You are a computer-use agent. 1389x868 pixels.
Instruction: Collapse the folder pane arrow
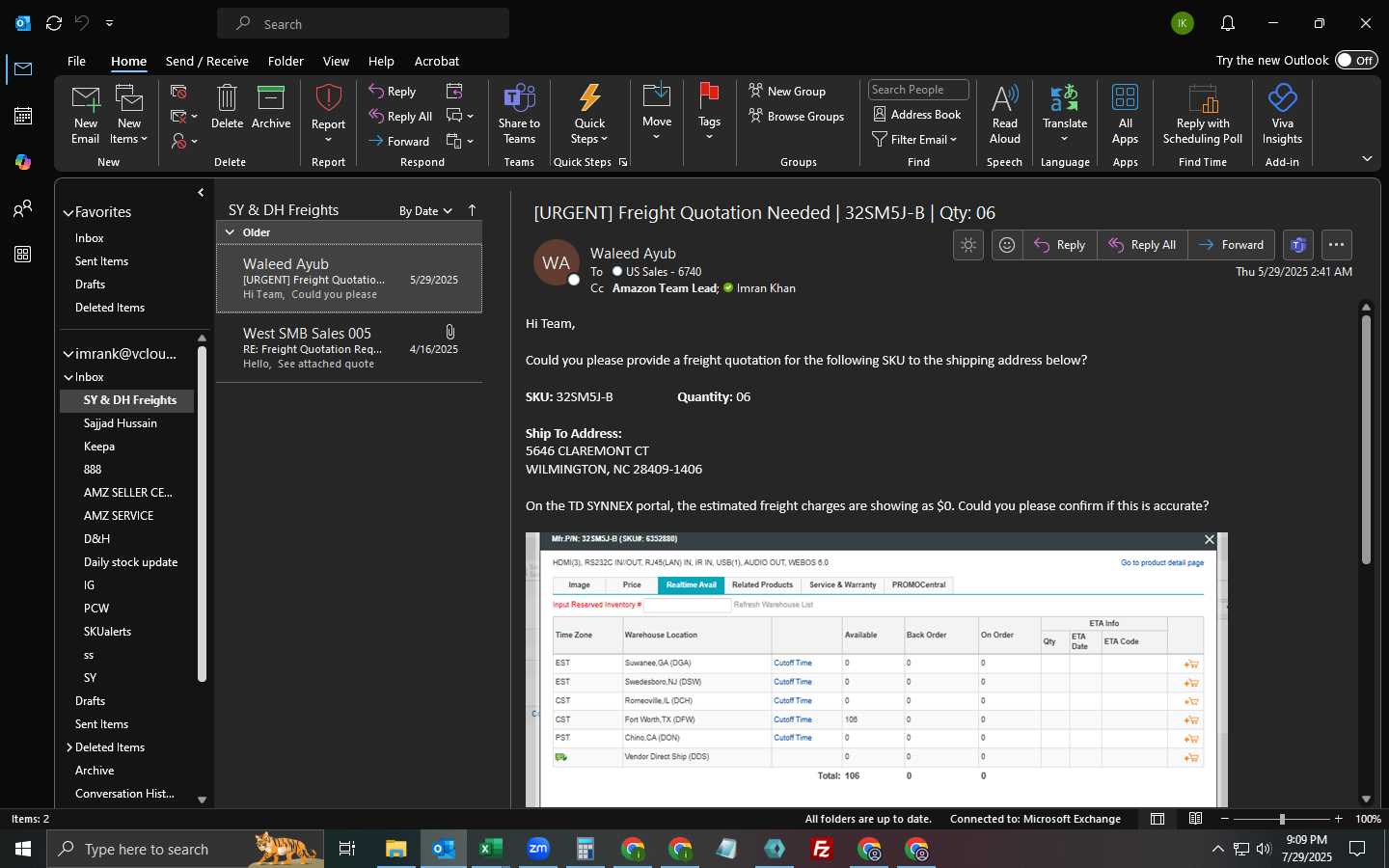(x=201, y=193)
